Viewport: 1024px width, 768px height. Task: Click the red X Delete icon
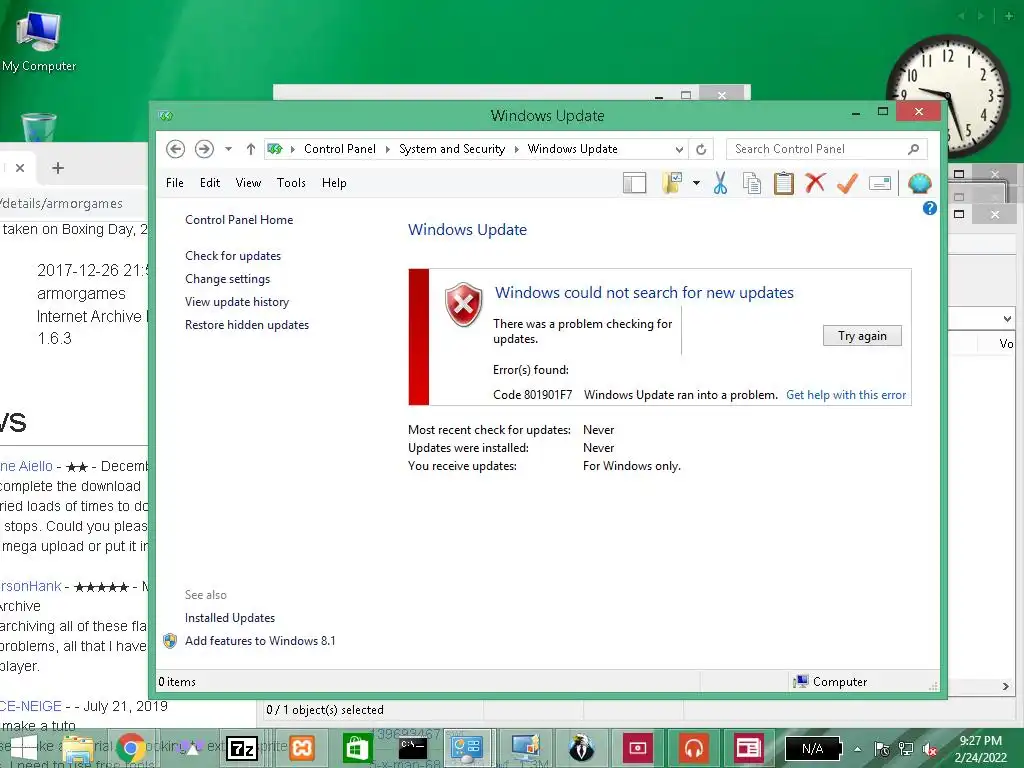(815, 183)
